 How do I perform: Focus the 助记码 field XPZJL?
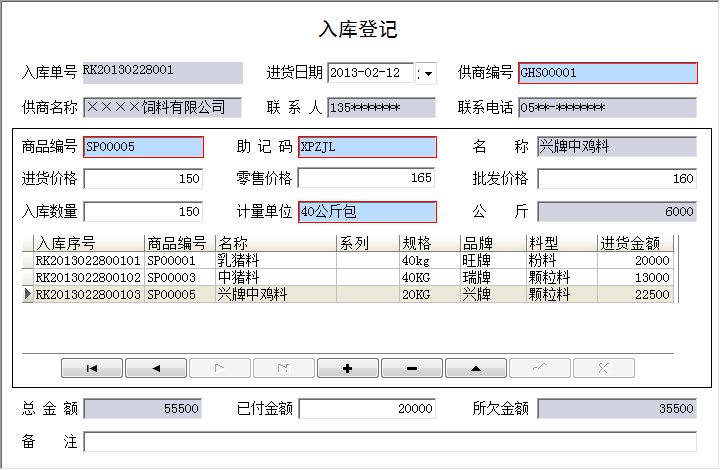point(367,147)
